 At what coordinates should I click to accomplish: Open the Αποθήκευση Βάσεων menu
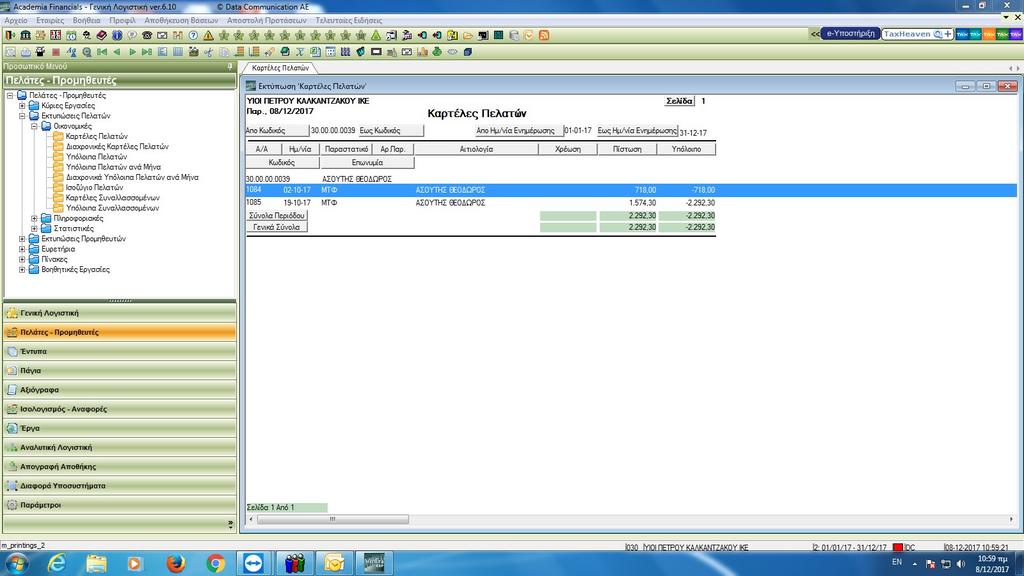[181, 20]
